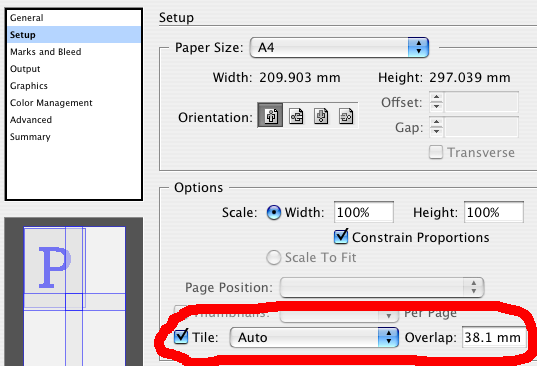Click the Overlap value field
Image resolution: width=537 pixels, height=366 pixels.
(x=494, y=338)
